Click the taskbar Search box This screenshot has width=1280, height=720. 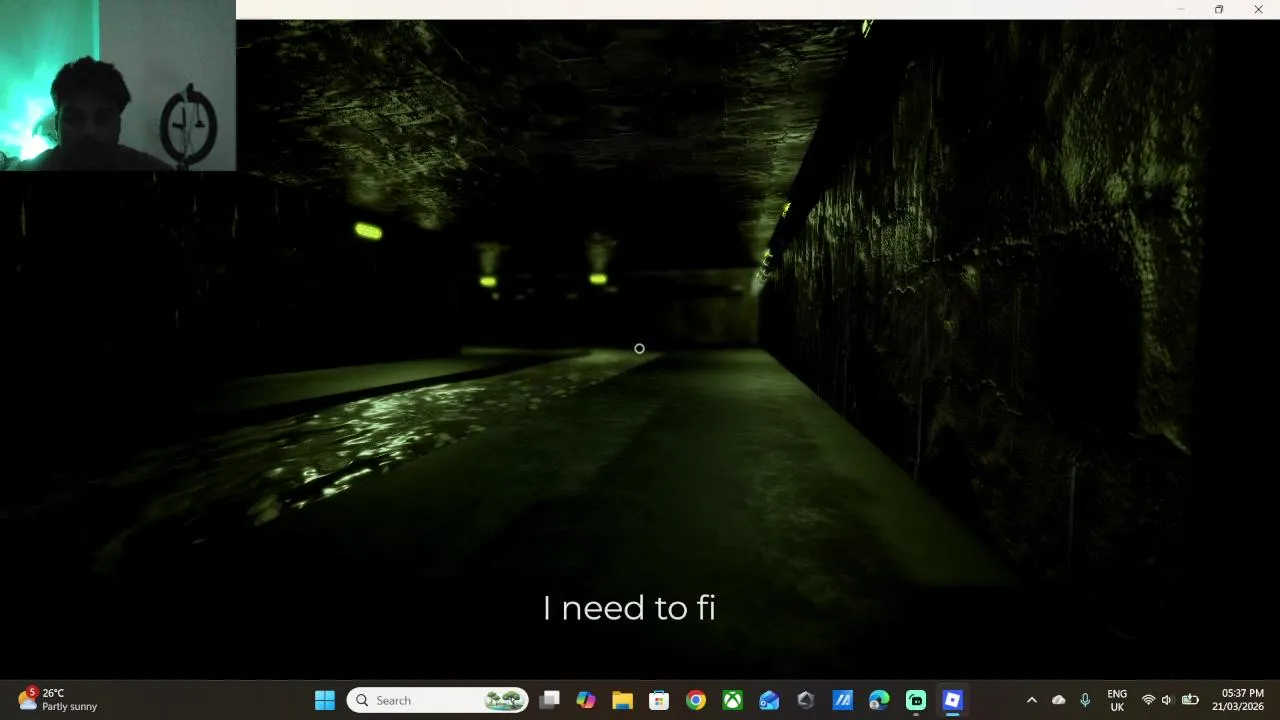(x=437, y=700)
